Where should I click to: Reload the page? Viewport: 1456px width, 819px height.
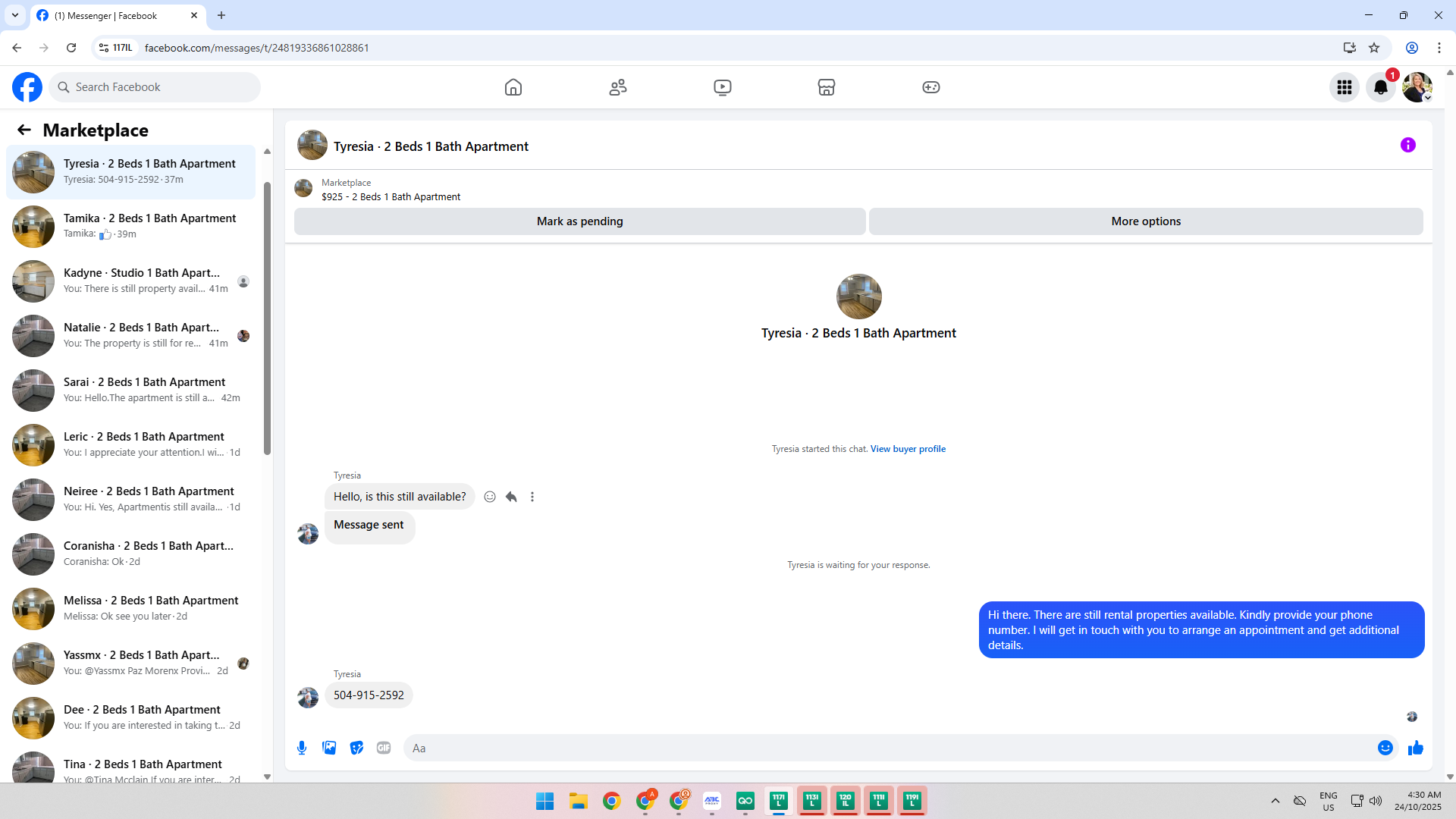(x=71, y=48)
